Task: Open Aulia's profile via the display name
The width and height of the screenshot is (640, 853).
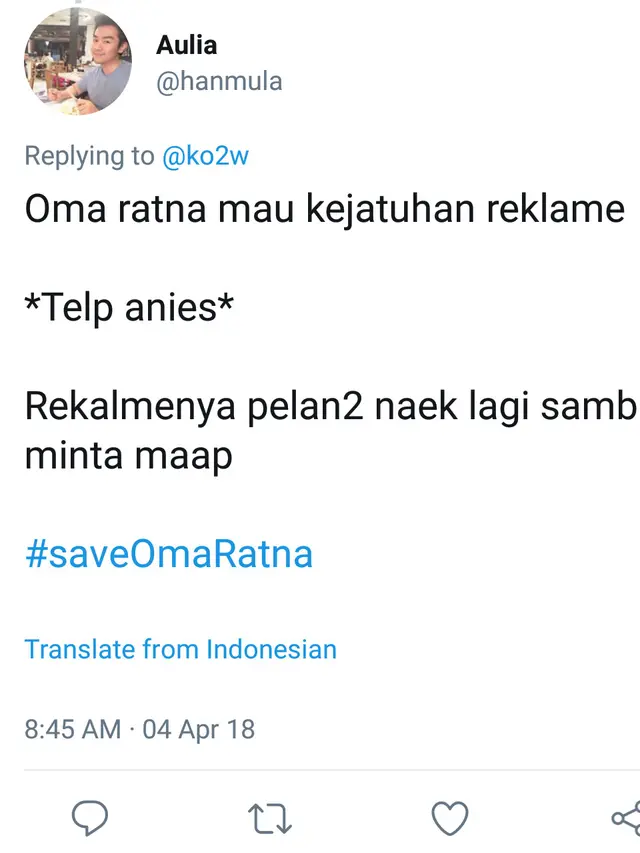Action: tap(188, 44)
